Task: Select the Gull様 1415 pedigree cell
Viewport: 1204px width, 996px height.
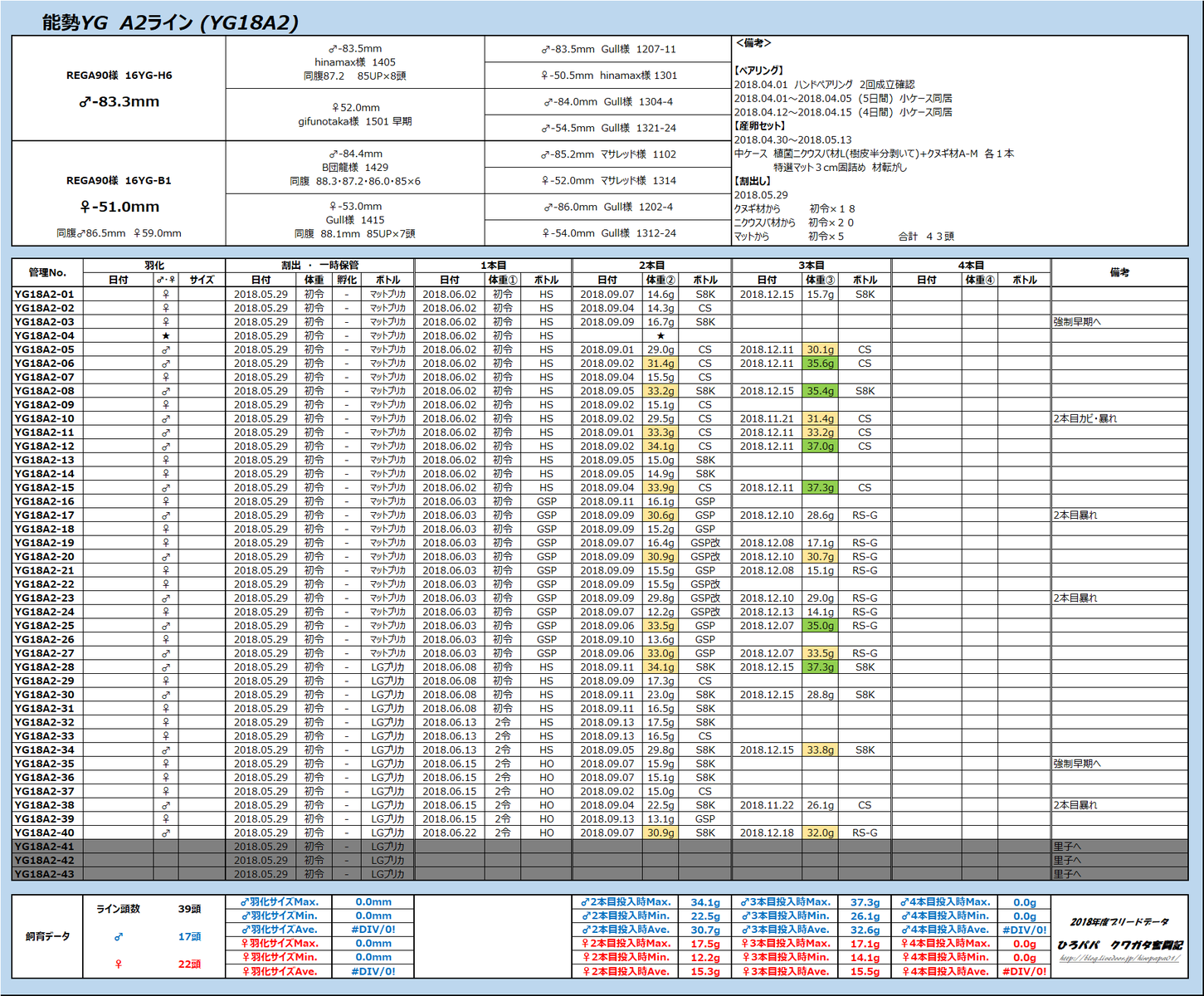Action: pos(355,220)
